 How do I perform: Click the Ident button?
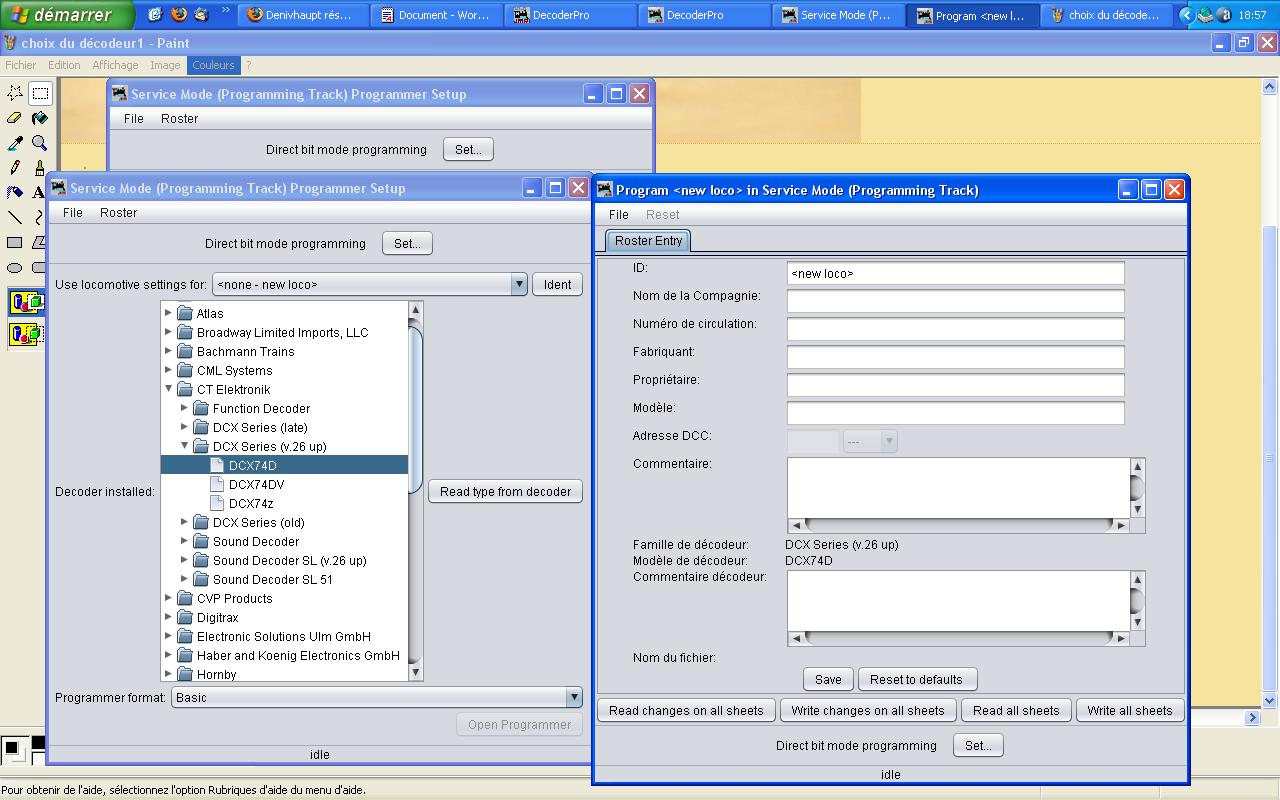click(557, 284)
